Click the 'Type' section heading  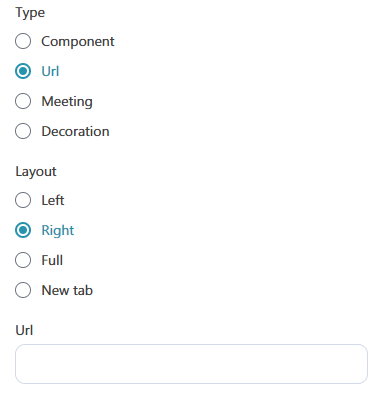(30, 13)
